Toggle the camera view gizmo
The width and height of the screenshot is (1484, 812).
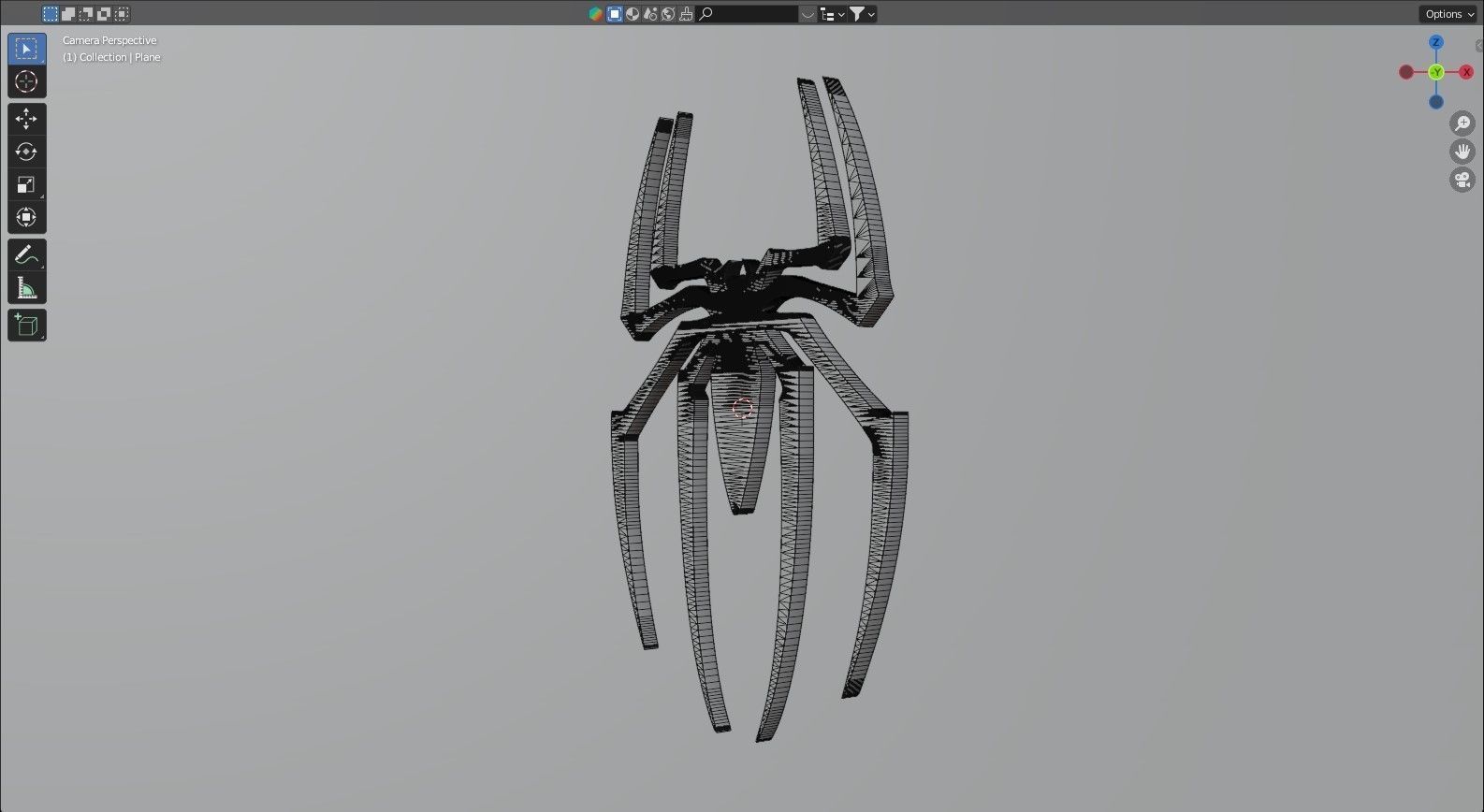pos(1462,180)
